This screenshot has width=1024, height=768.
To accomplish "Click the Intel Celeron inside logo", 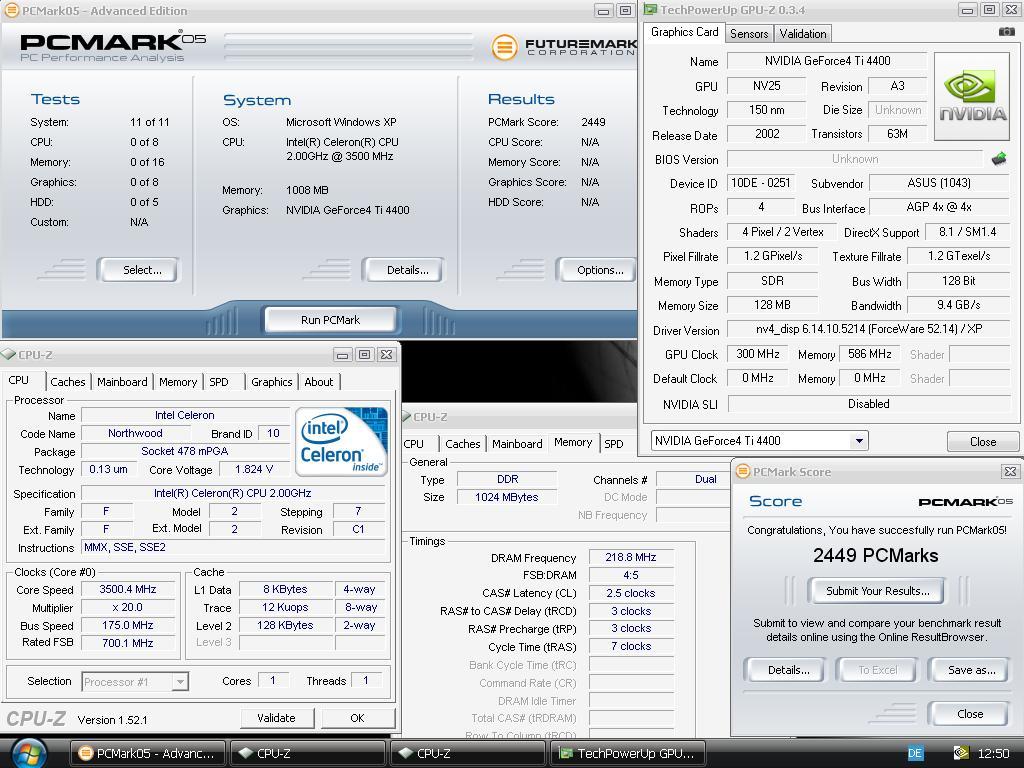I will click(x=342, y=441).
